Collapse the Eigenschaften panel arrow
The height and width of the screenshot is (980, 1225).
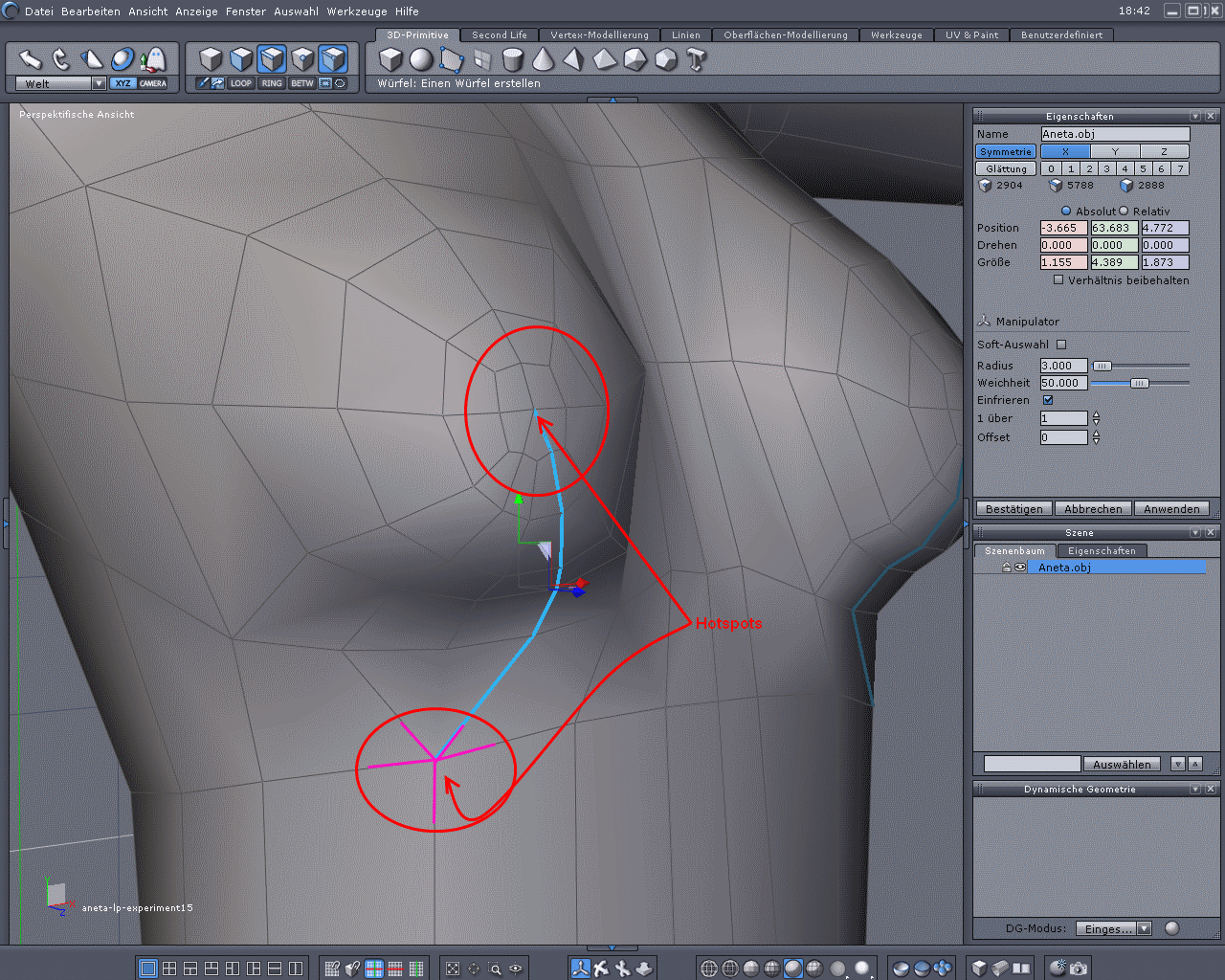point(1195,116)
